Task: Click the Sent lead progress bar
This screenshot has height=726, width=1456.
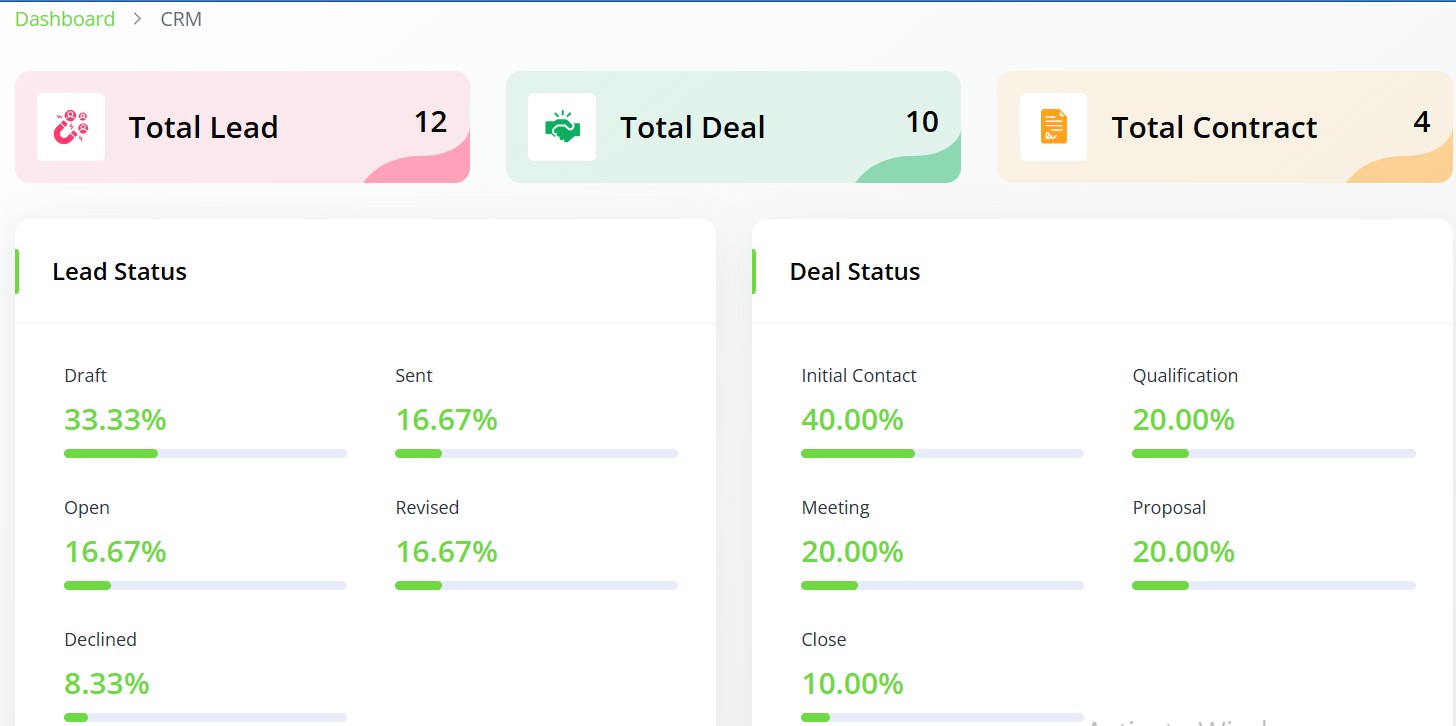Action: point(536,454)
